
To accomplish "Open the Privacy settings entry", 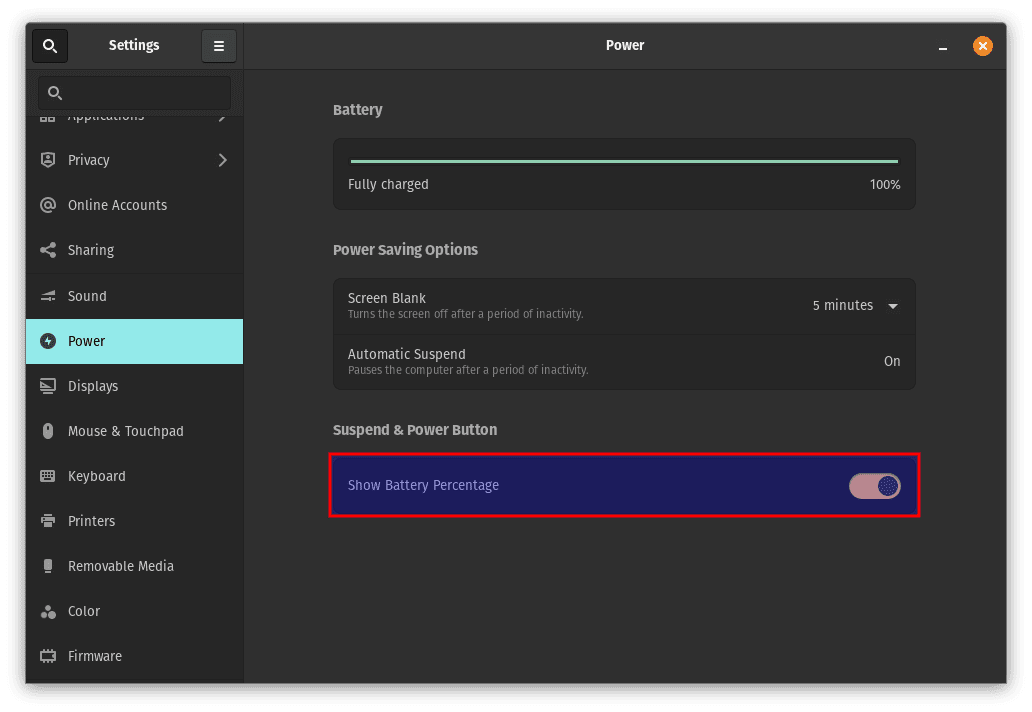I will (x=134, y=160).
